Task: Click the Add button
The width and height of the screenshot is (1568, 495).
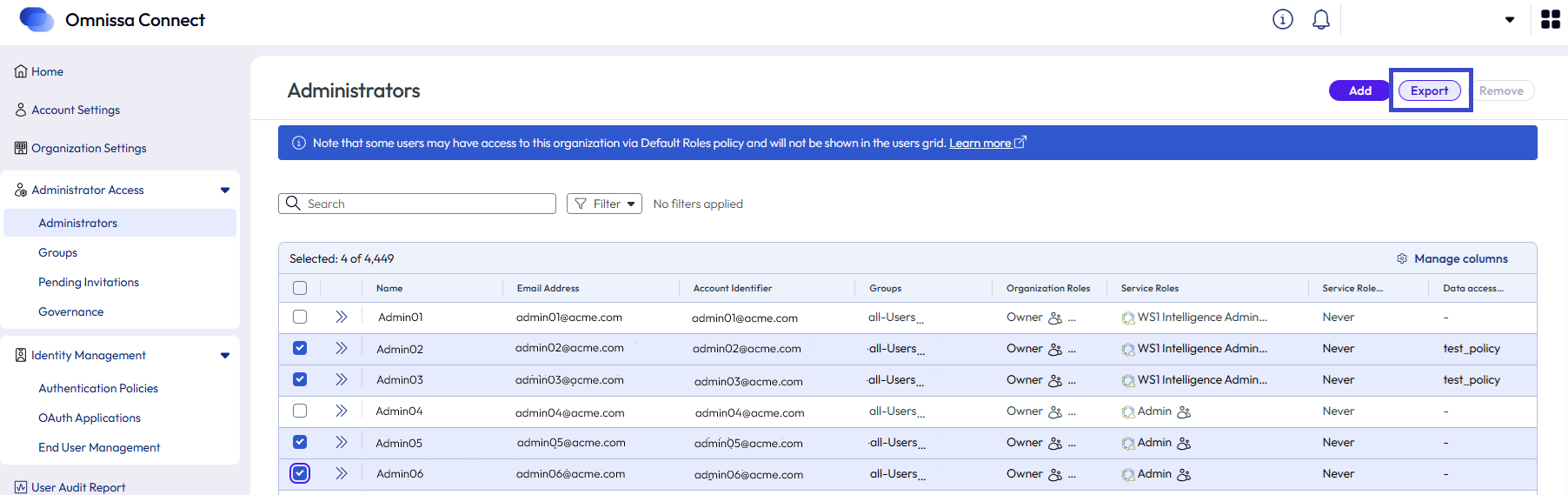Action: pos(1360,90)
